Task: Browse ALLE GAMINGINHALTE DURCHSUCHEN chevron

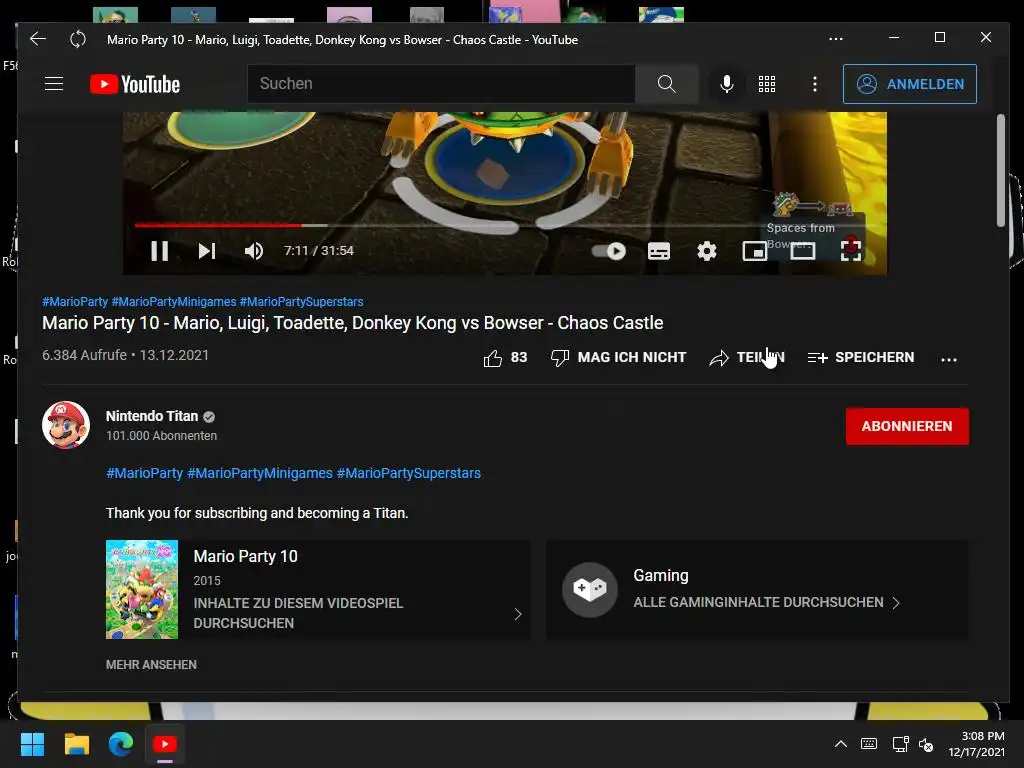Action: click(896, 603)
